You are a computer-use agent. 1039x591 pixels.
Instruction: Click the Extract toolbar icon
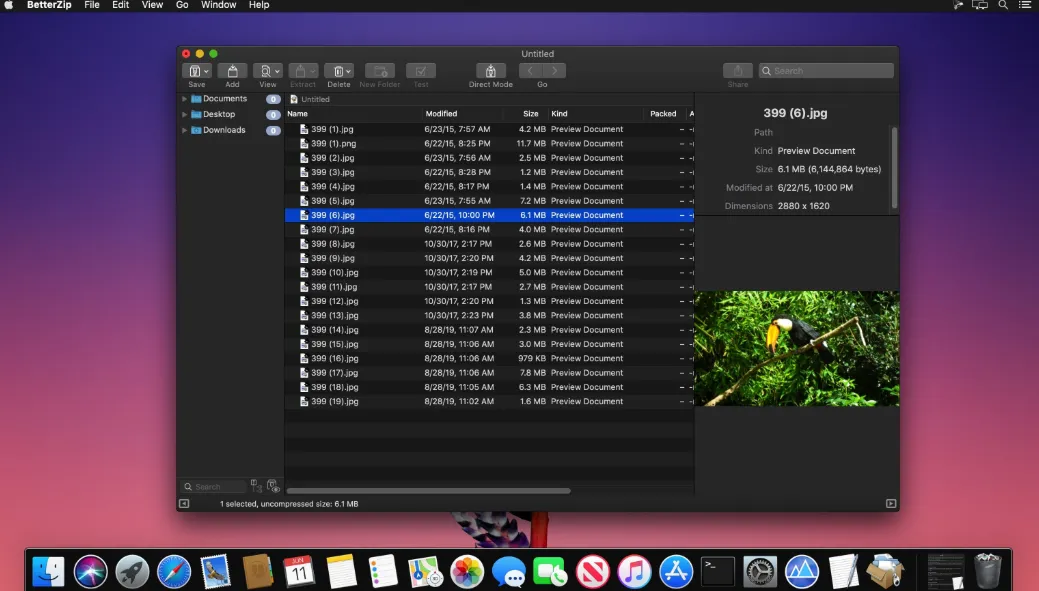[300, 71]
